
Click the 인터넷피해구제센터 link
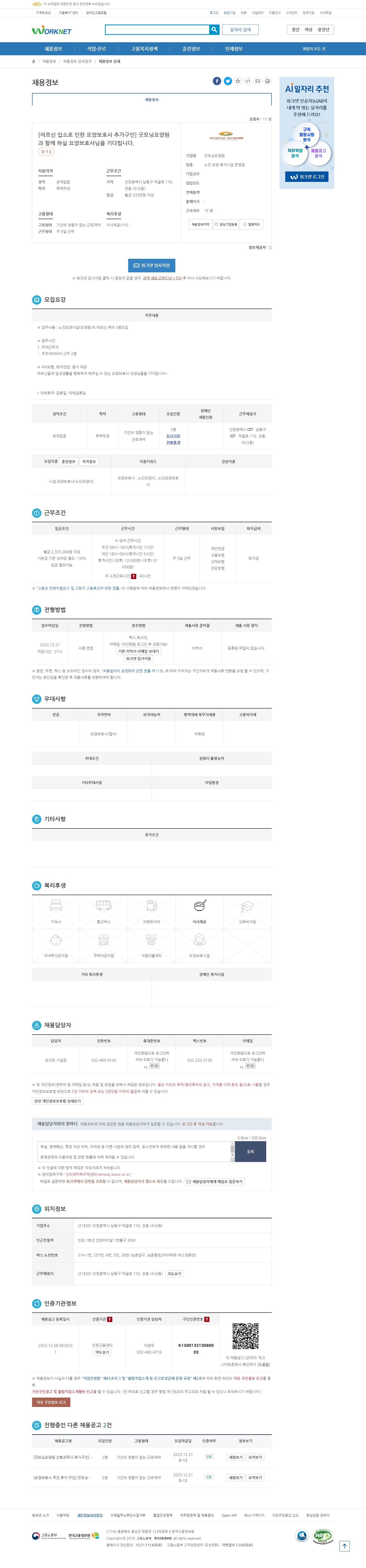coord(98,1174)
